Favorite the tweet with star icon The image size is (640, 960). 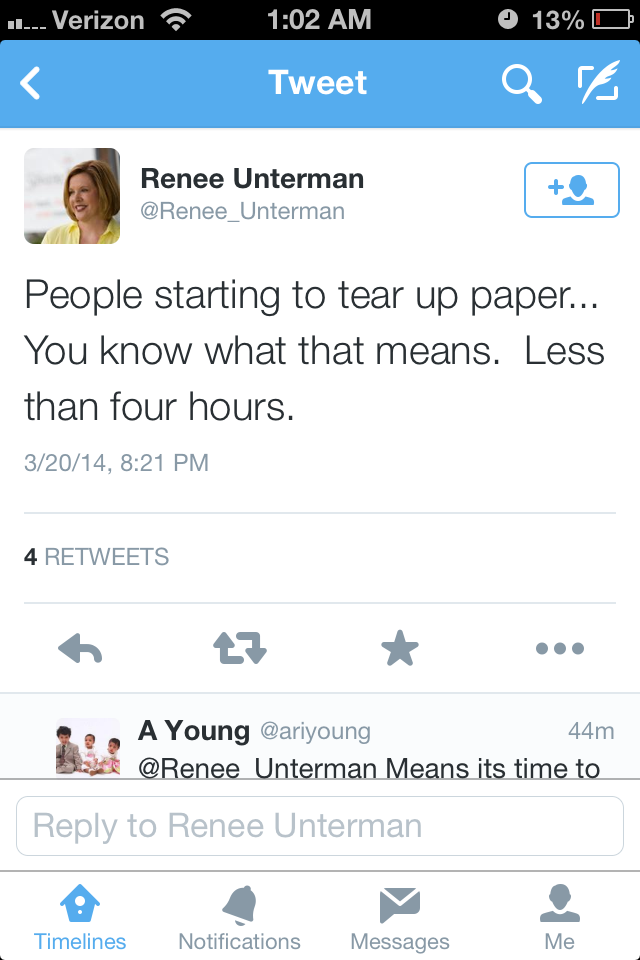pyautogui.click(x=400, y=649)
